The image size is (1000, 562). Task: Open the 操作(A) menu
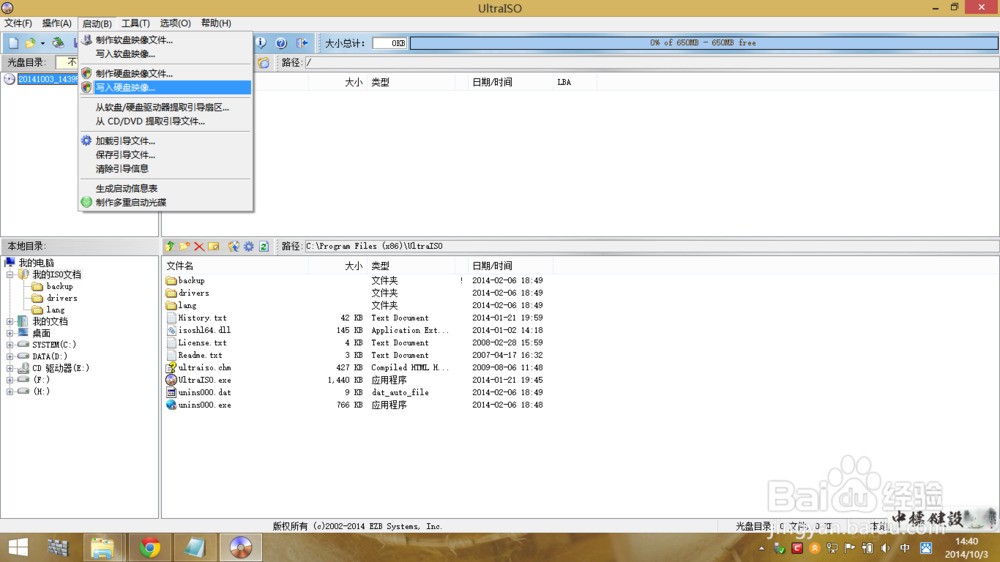[57, 23]
